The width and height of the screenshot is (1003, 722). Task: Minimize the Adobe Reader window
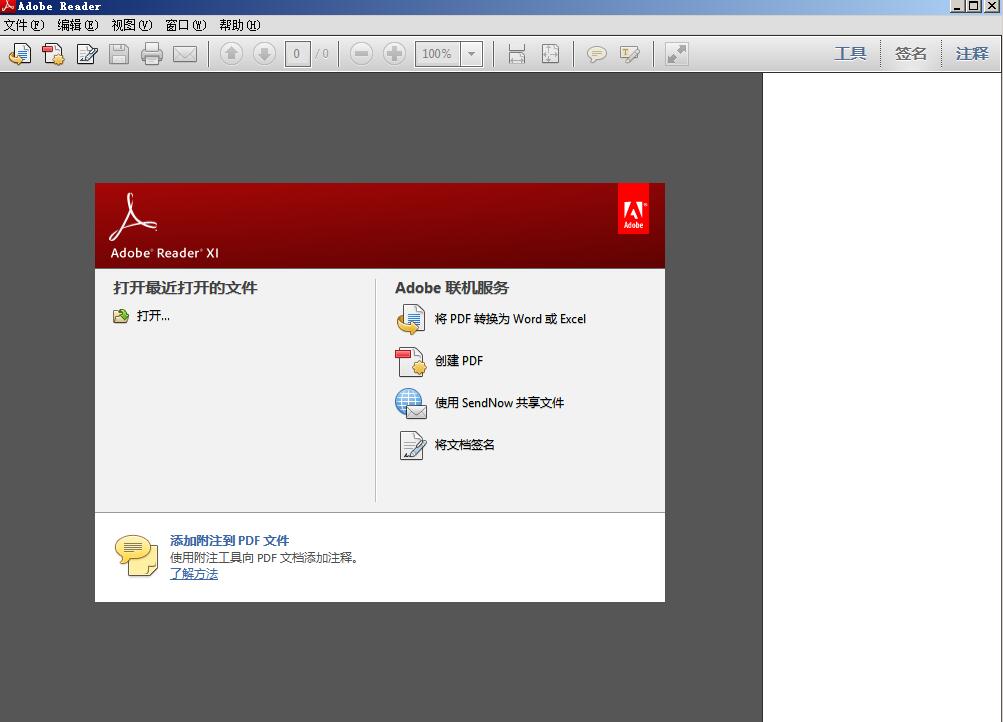958,6
